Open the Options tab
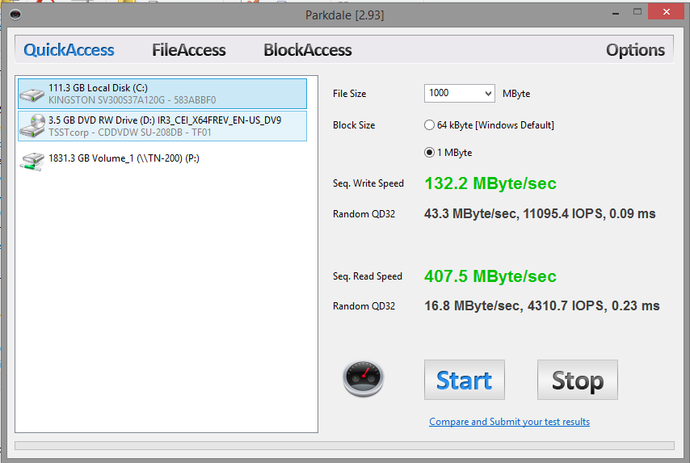 click(635, 50)
